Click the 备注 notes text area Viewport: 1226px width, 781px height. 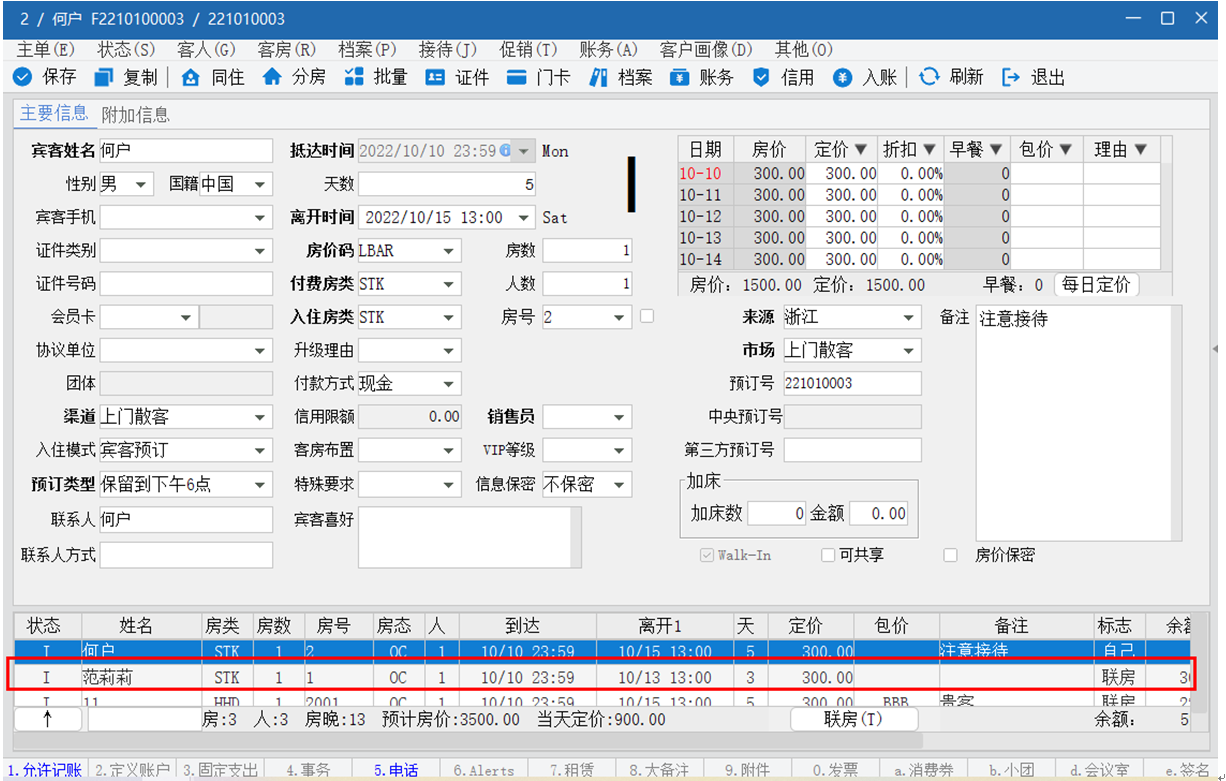pos(1072,422)
